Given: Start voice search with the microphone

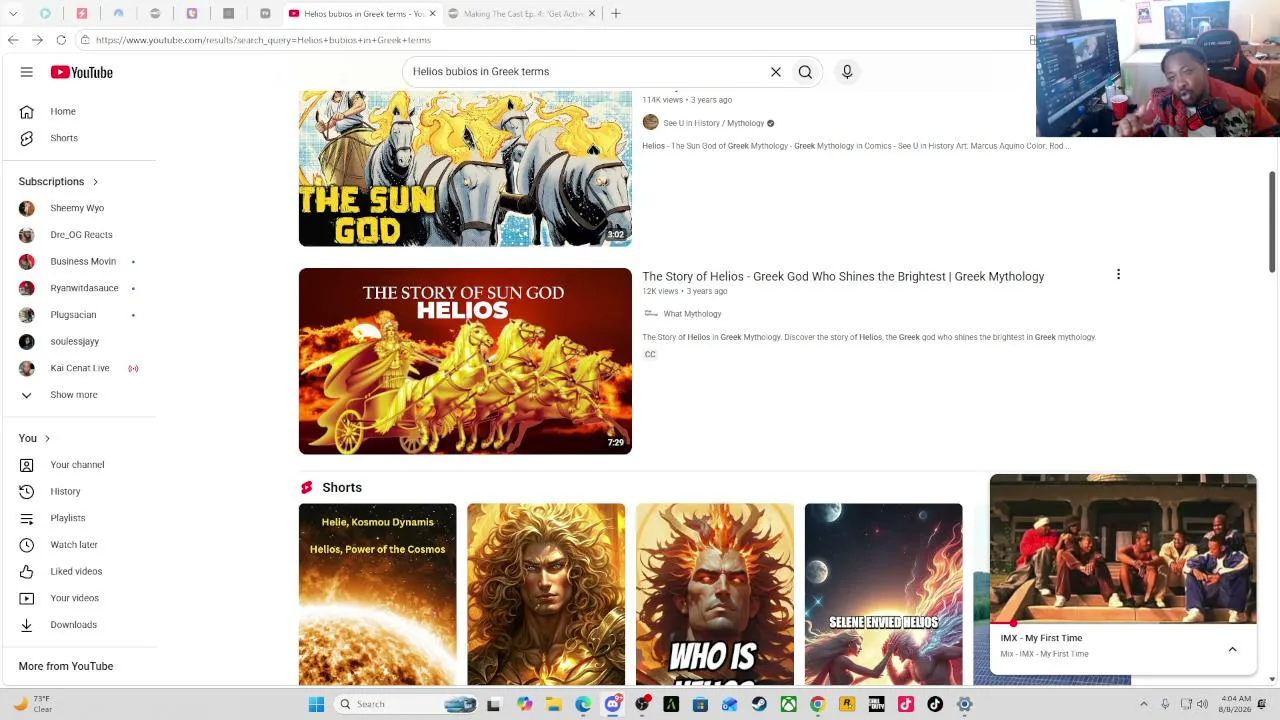Looking at the screenshot, I should click(x=847, y=72).
